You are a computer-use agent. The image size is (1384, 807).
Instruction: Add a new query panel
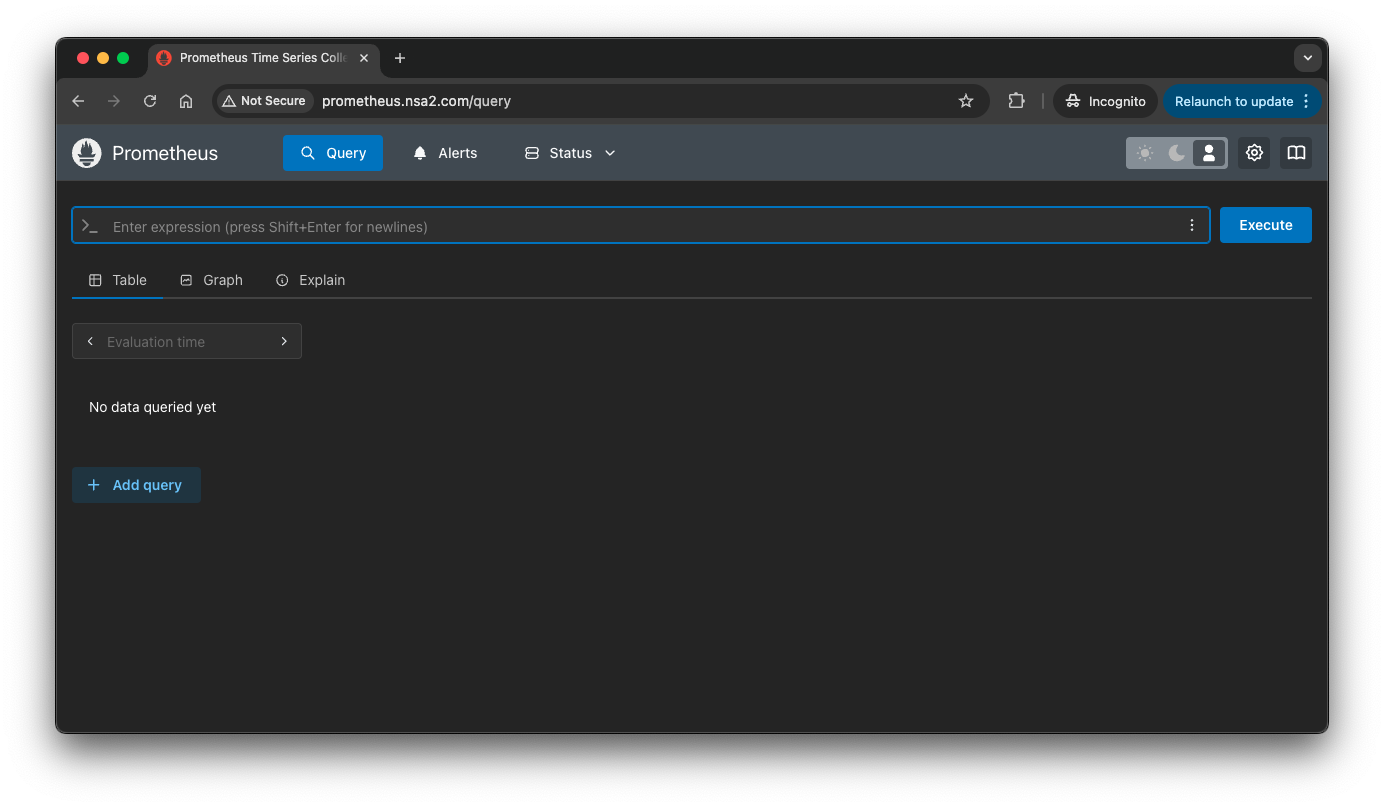tap(136, 485)
